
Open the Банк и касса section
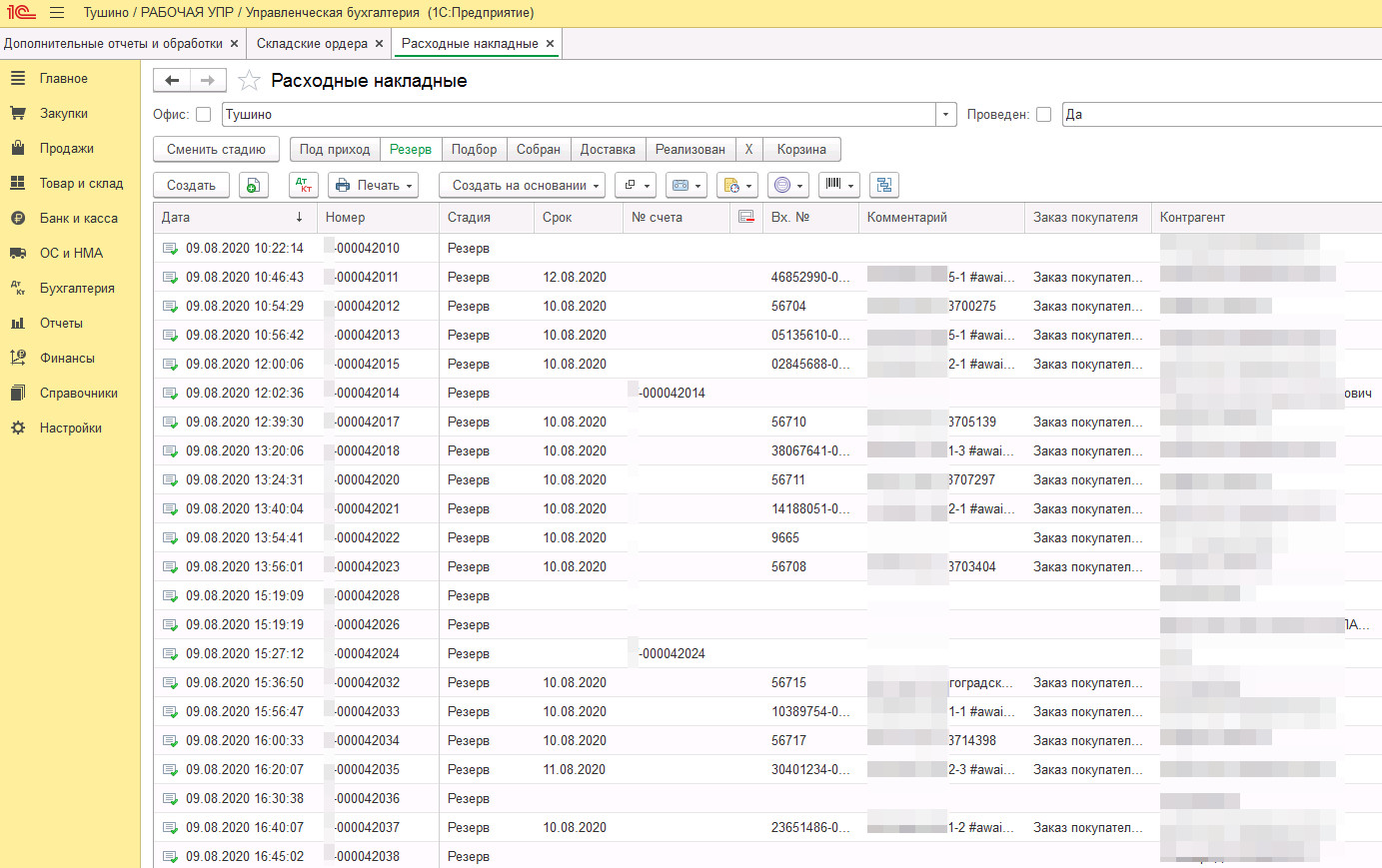(x=78, y=218)
